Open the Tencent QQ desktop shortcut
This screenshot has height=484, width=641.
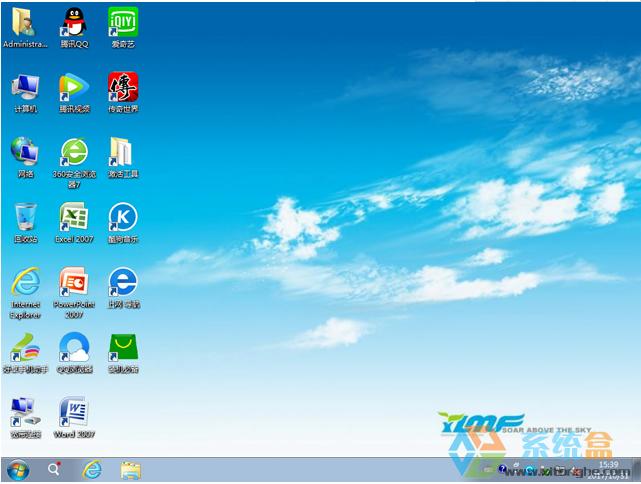[73, 22]
